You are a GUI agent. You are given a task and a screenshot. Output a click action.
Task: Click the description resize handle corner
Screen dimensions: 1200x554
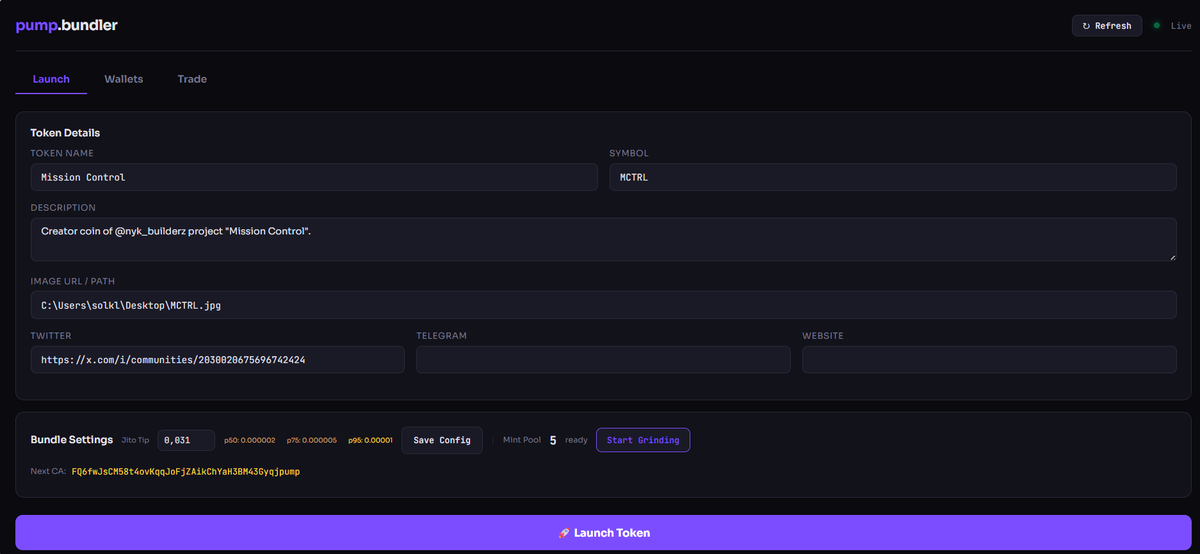click(x=1171, y=257)
